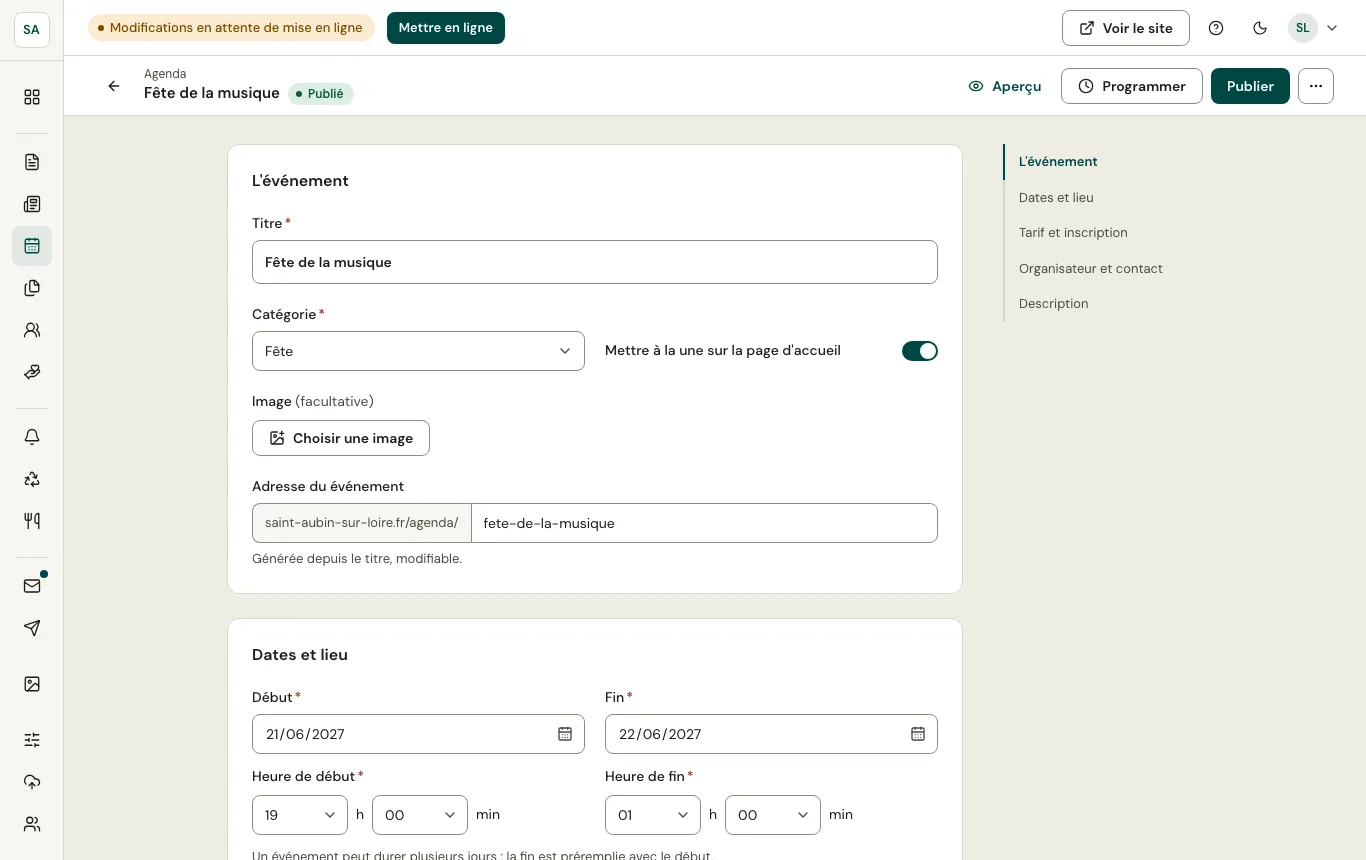Jump to 'Description' section
Screen dimensions: 1366x860
tap(1054, 303)
